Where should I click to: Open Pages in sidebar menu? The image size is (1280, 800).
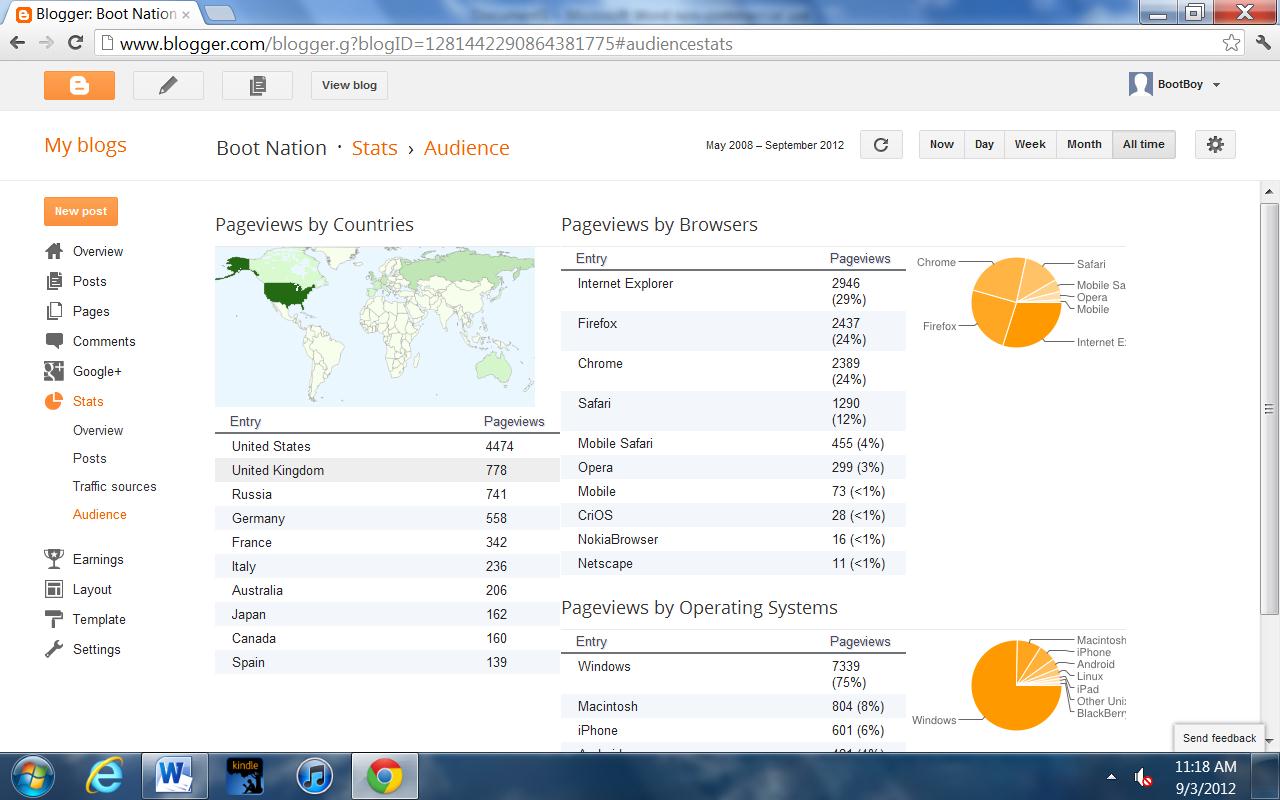[91, 311]
